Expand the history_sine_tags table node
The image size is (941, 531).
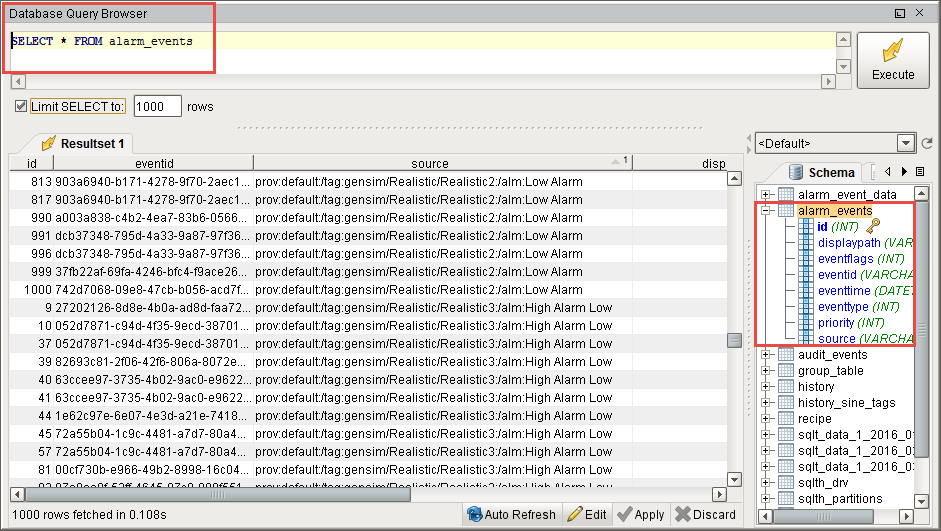tap(766, 403)
